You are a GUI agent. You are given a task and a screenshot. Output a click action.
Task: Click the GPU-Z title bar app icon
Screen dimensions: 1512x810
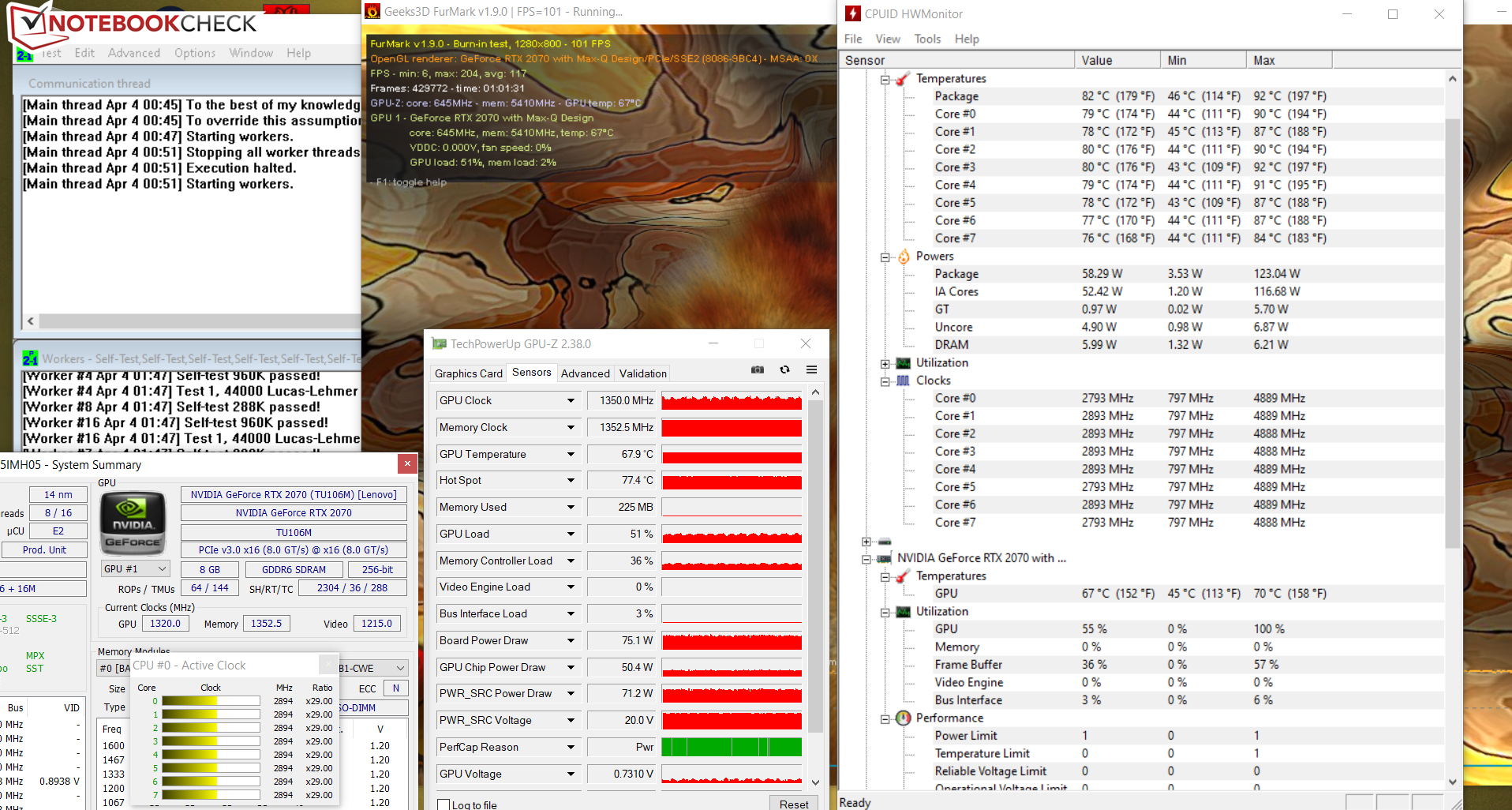439,343
